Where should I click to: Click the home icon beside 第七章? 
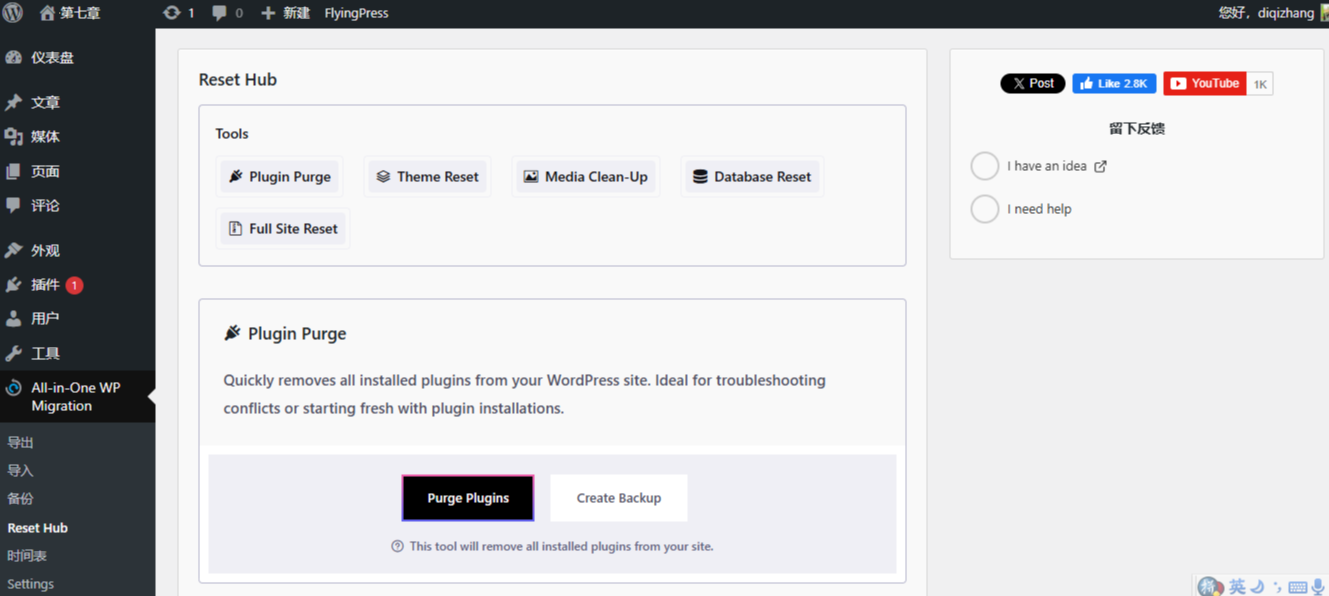[x=47, y=13]
